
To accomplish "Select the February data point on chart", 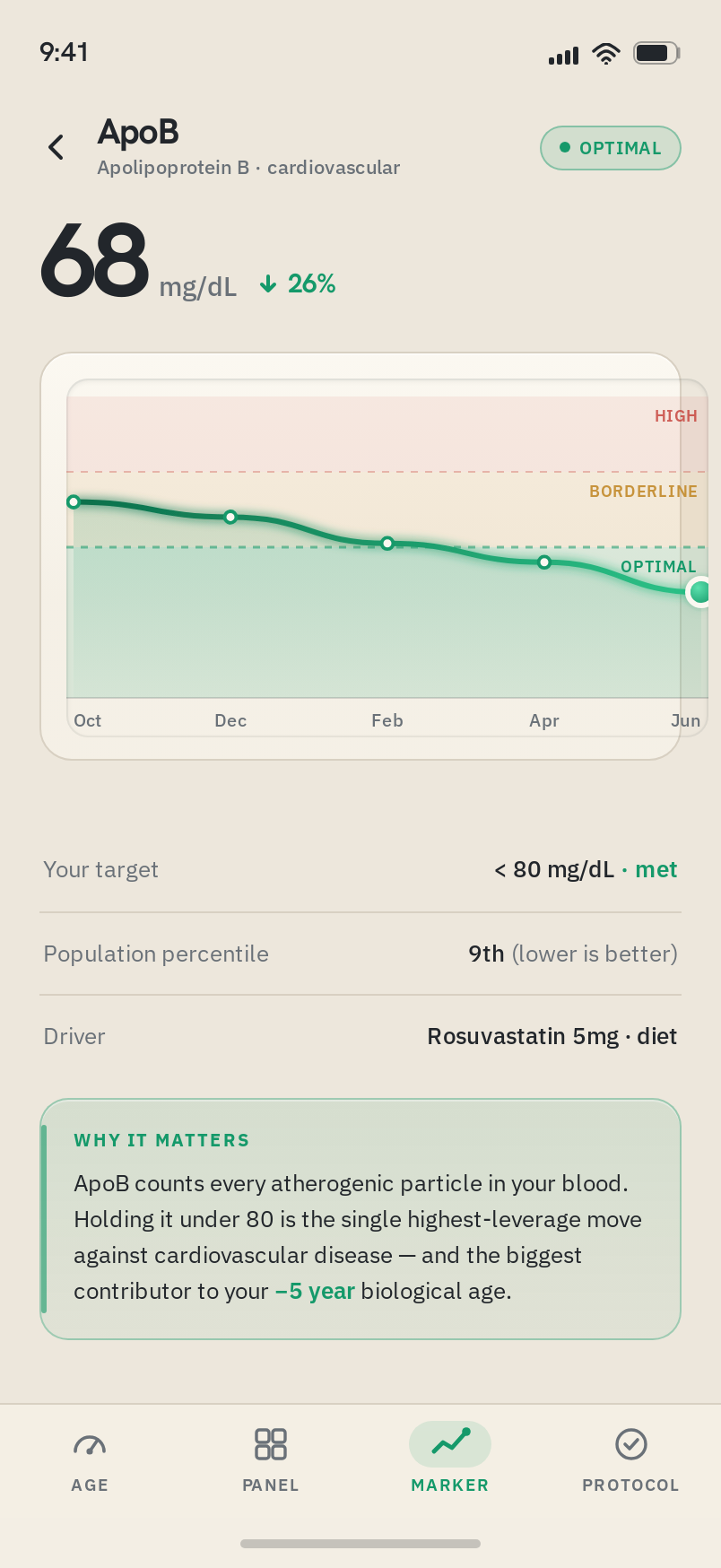I will coord(387,543).
